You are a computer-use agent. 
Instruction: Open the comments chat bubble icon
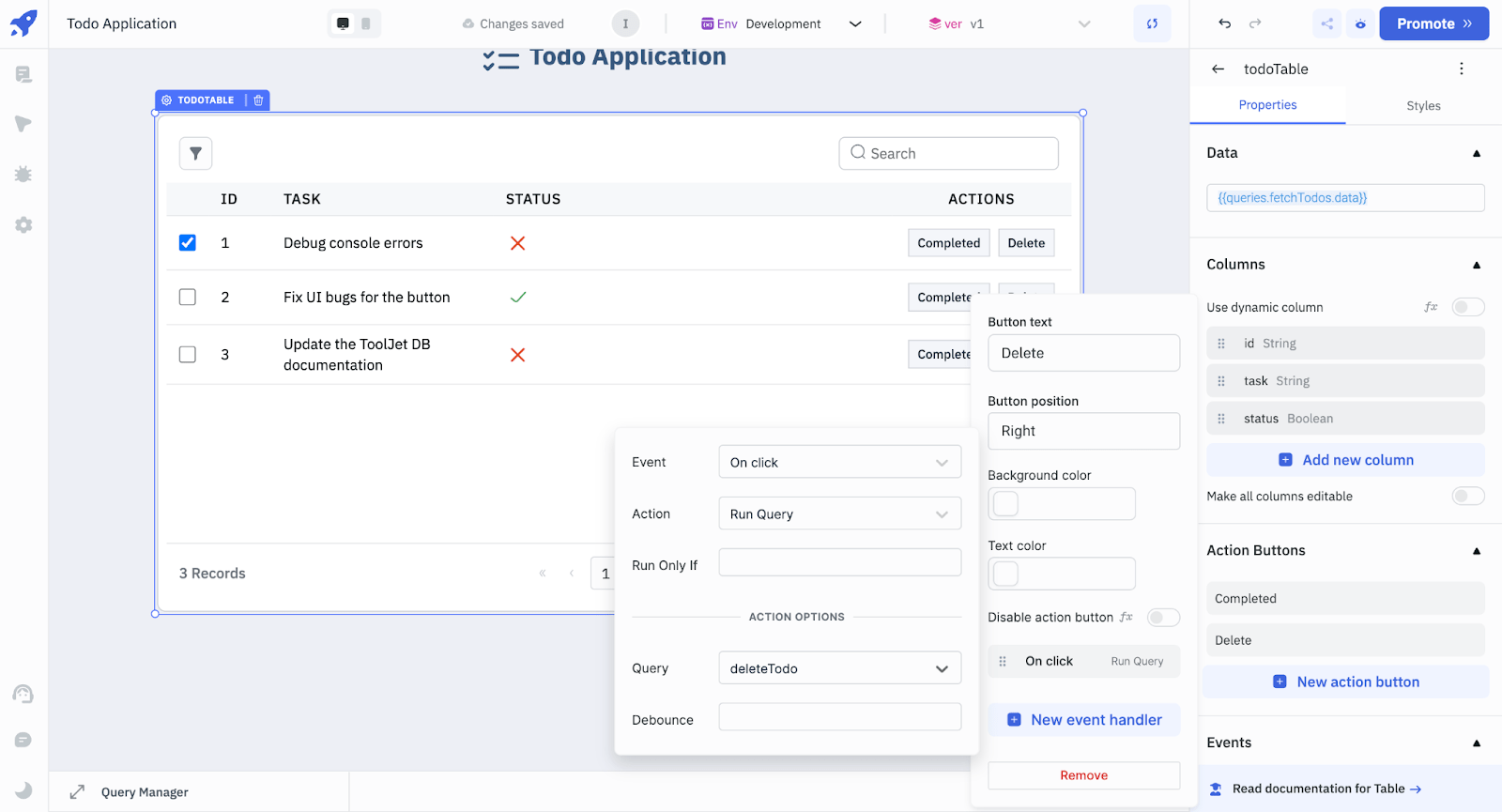(23, 740)
